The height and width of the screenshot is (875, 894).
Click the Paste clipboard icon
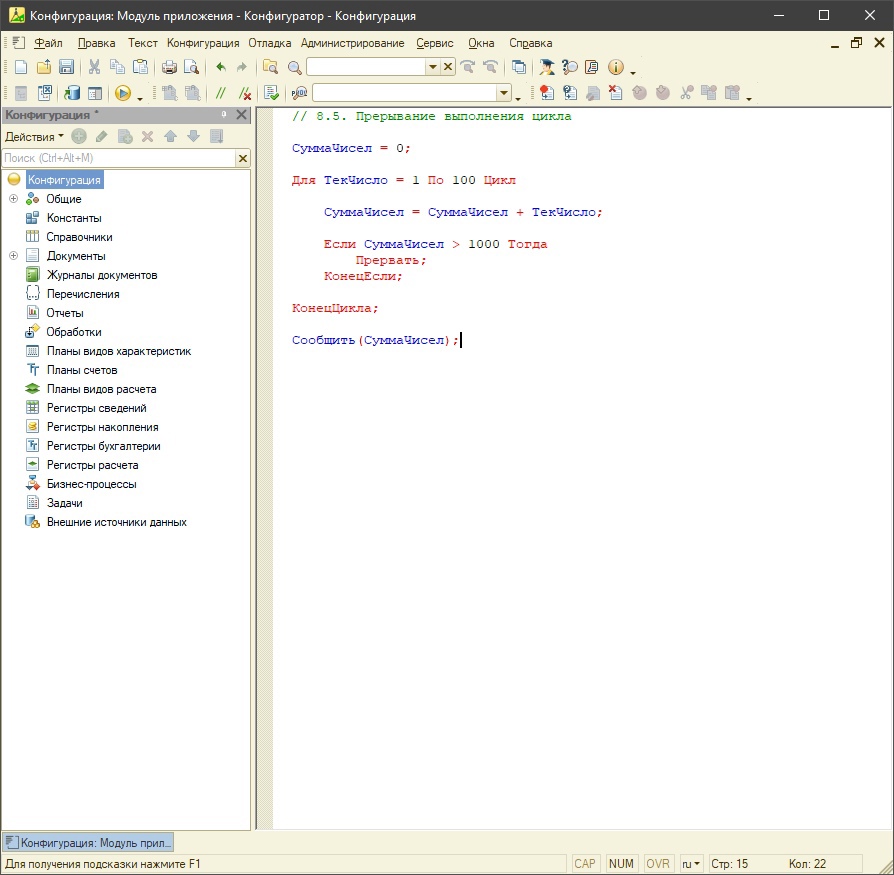pyautogui.click(x=140, y=67)
